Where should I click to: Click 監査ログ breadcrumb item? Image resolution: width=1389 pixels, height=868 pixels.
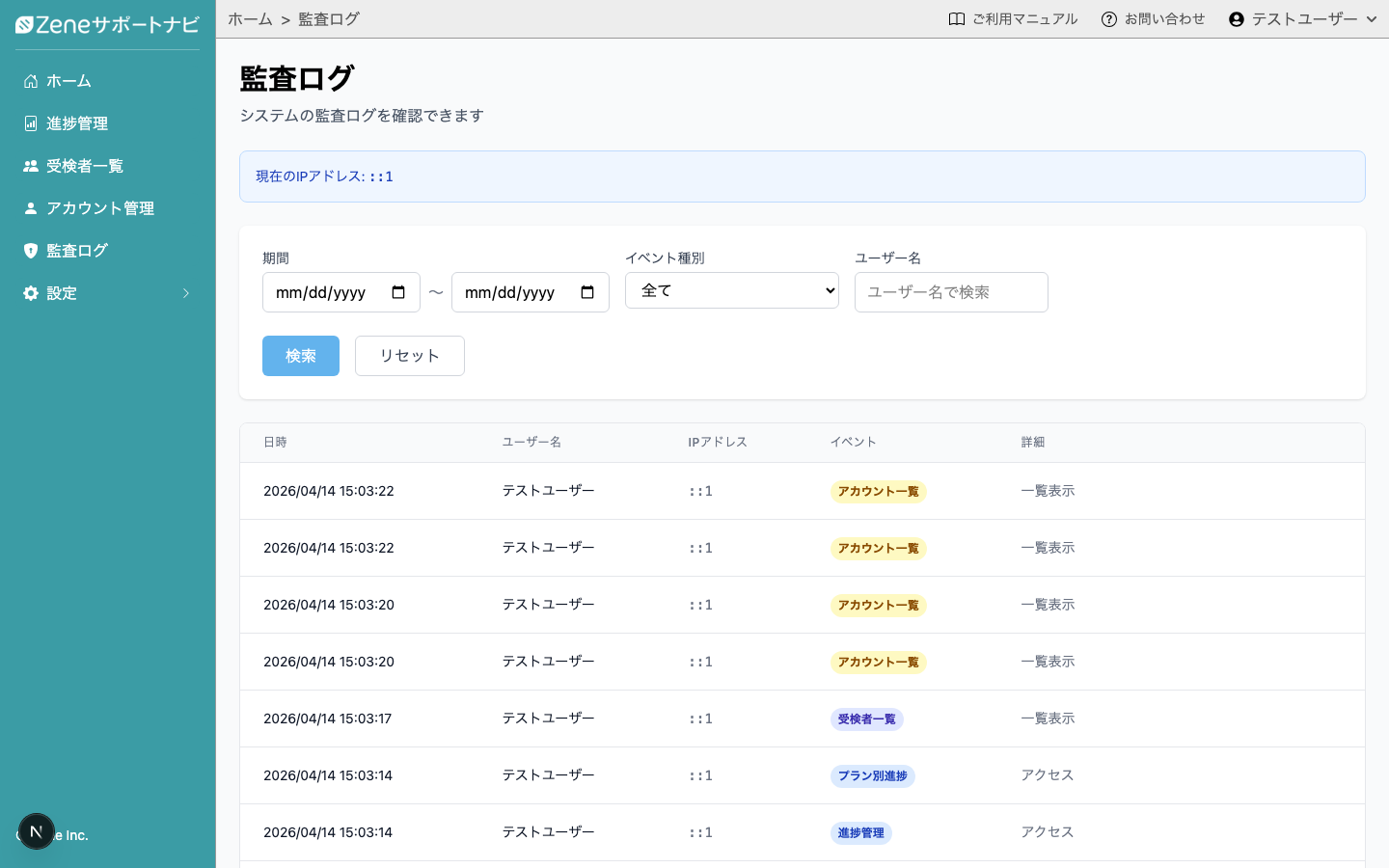pos(329,19)
